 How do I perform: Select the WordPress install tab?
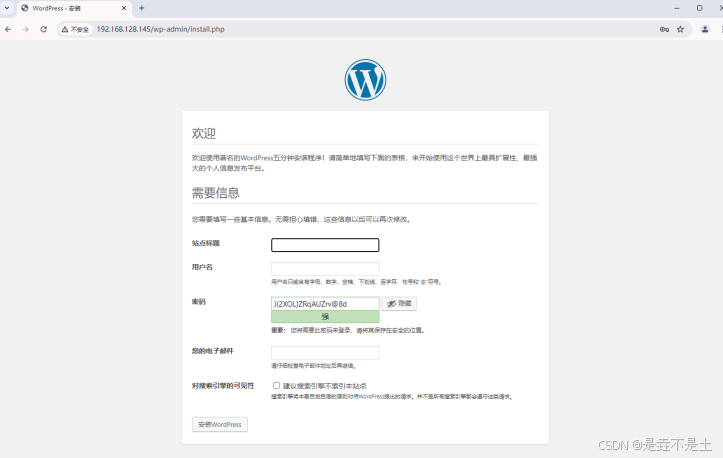coord(74,8)
